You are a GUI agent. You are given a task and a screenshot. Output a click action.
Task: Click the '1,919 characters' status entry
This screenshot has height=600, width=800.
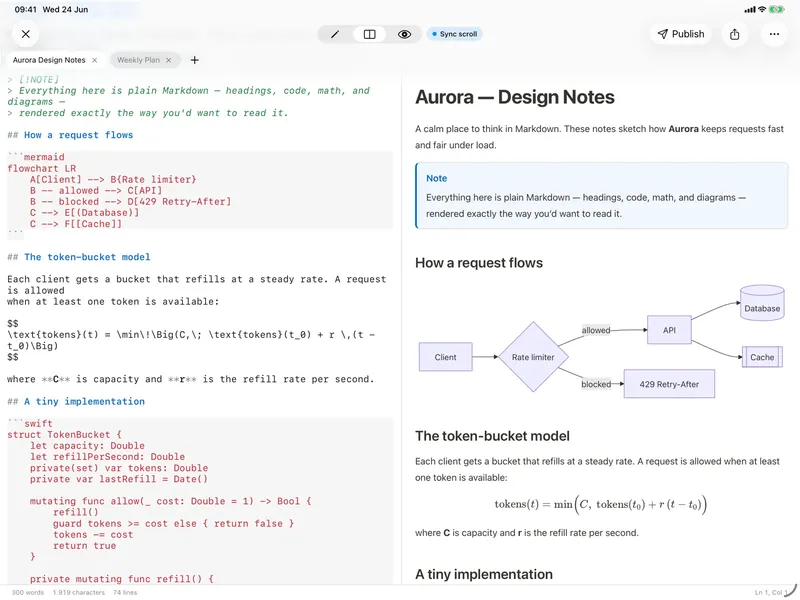[79, 592]
